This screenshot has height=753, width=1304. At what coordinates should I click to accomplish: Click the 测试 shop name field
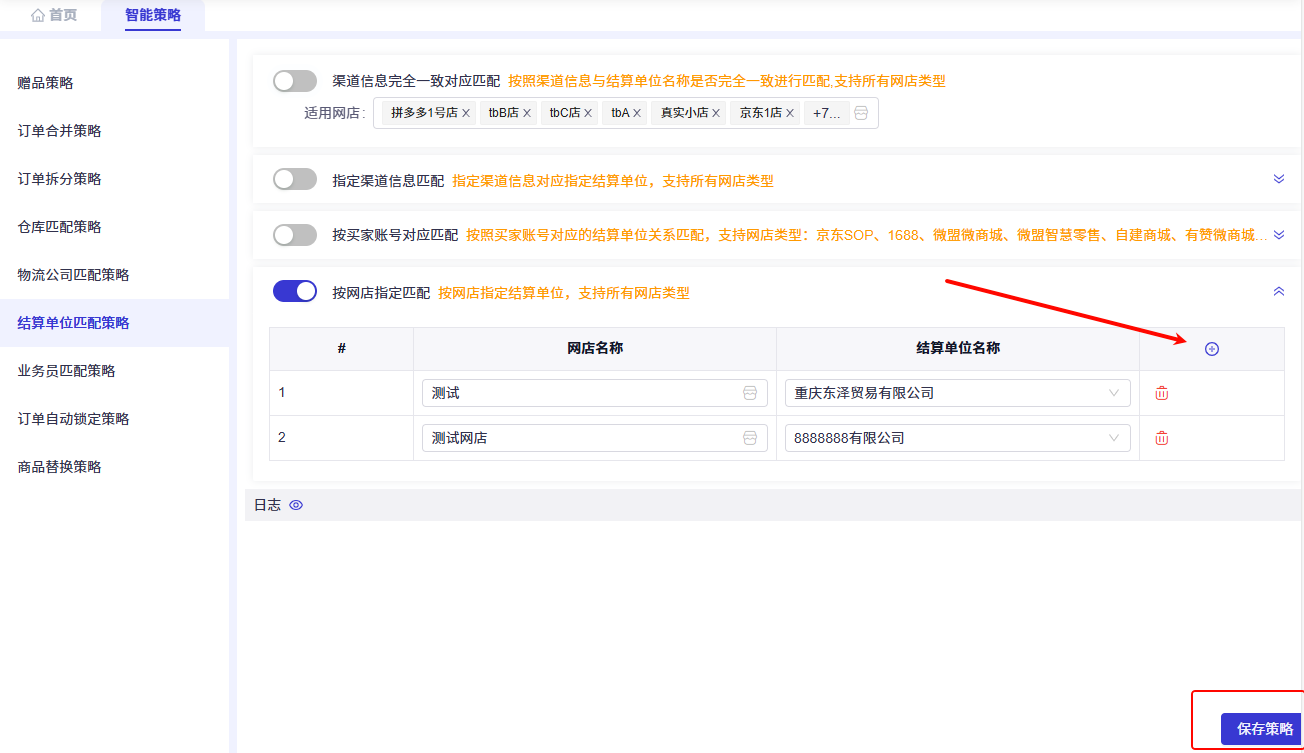coord(595,393)
